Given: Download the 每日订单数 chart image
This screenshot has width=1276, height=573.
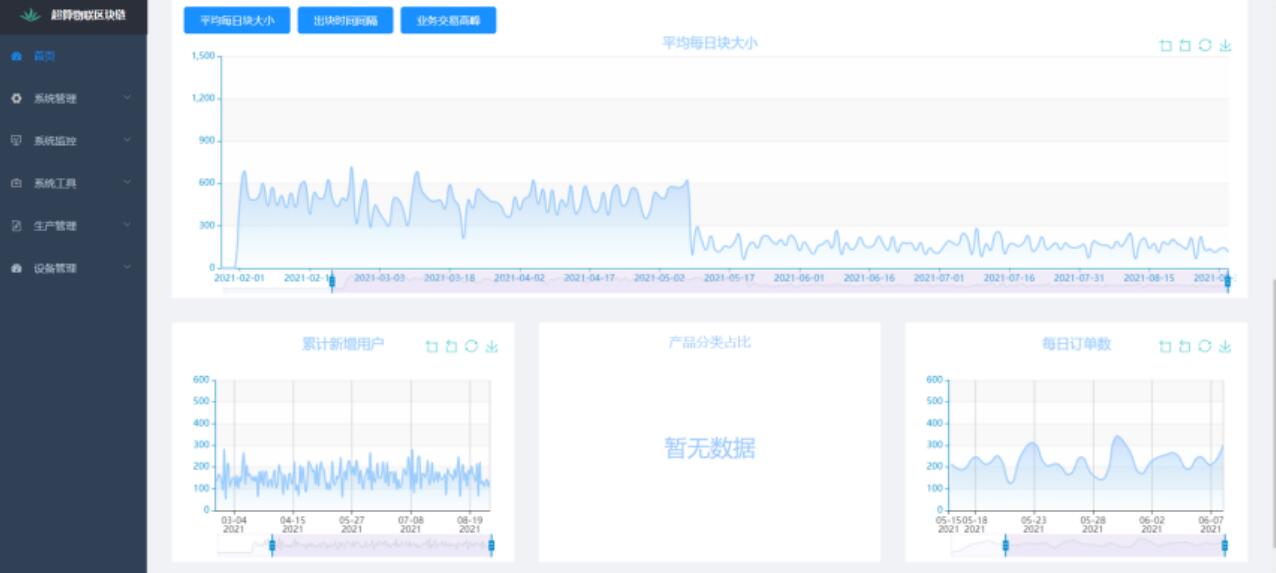Looking at the screenshot, I should click(x=1225, y=347).
